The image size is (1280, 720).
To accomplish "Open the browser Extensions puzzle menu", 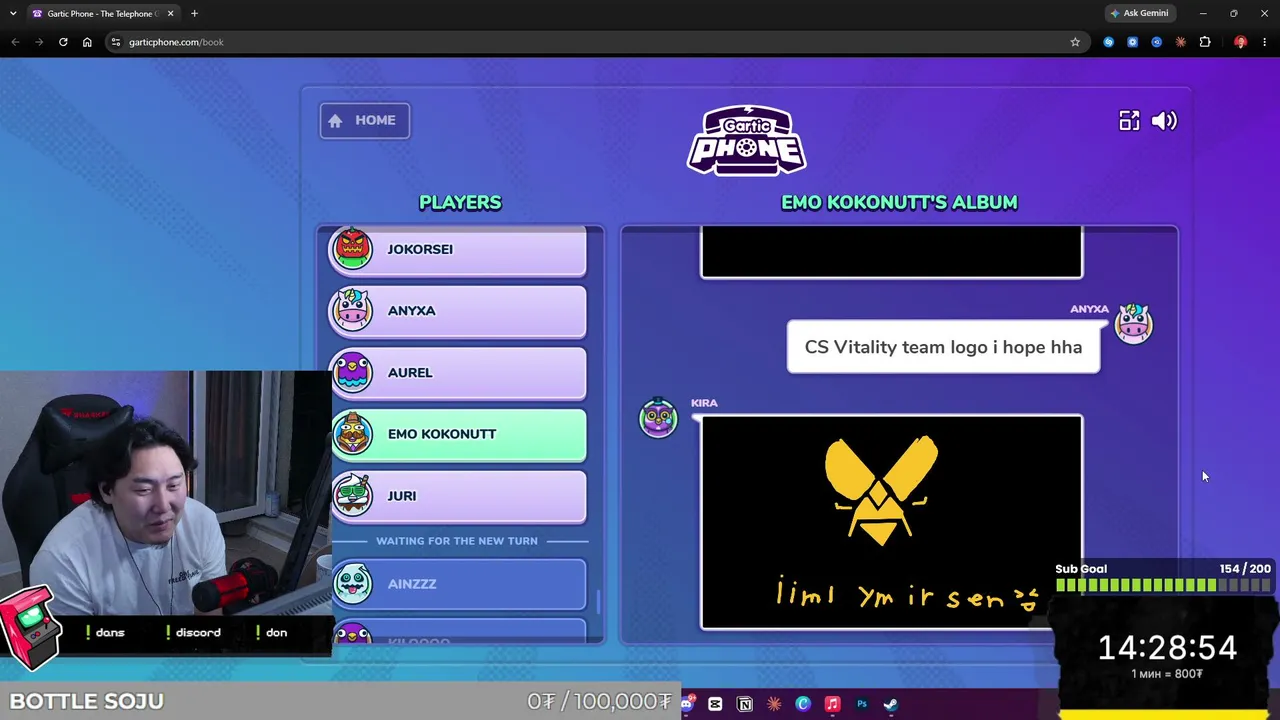I will 1205,42.
